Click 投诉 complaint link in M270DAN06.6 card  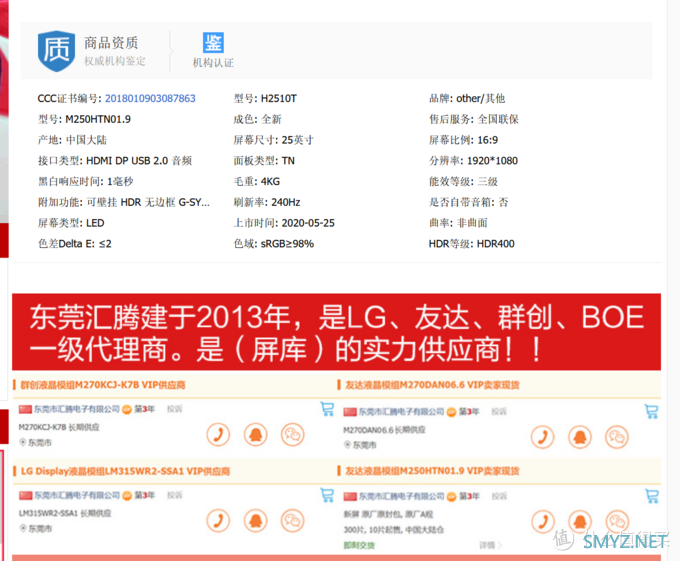pyautogui.click(x=499, y=411)
